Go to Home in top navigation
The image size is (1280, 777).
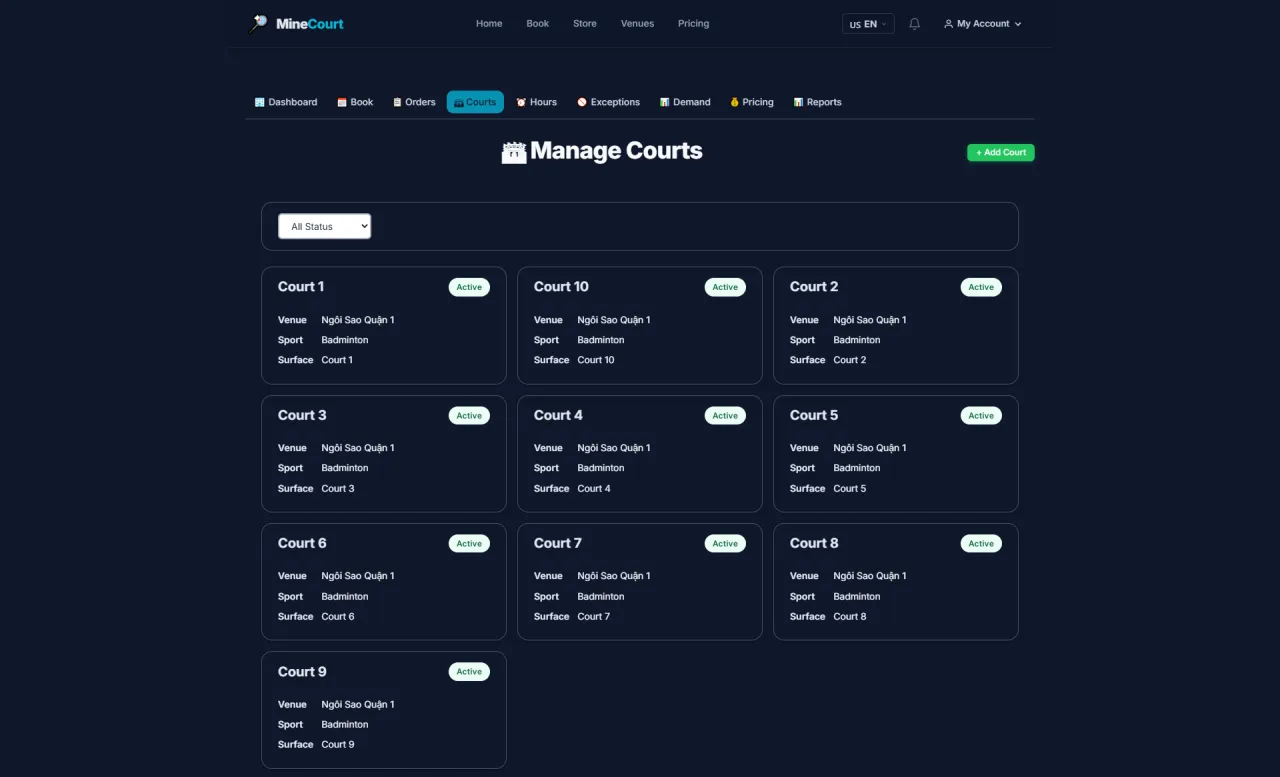489,24
